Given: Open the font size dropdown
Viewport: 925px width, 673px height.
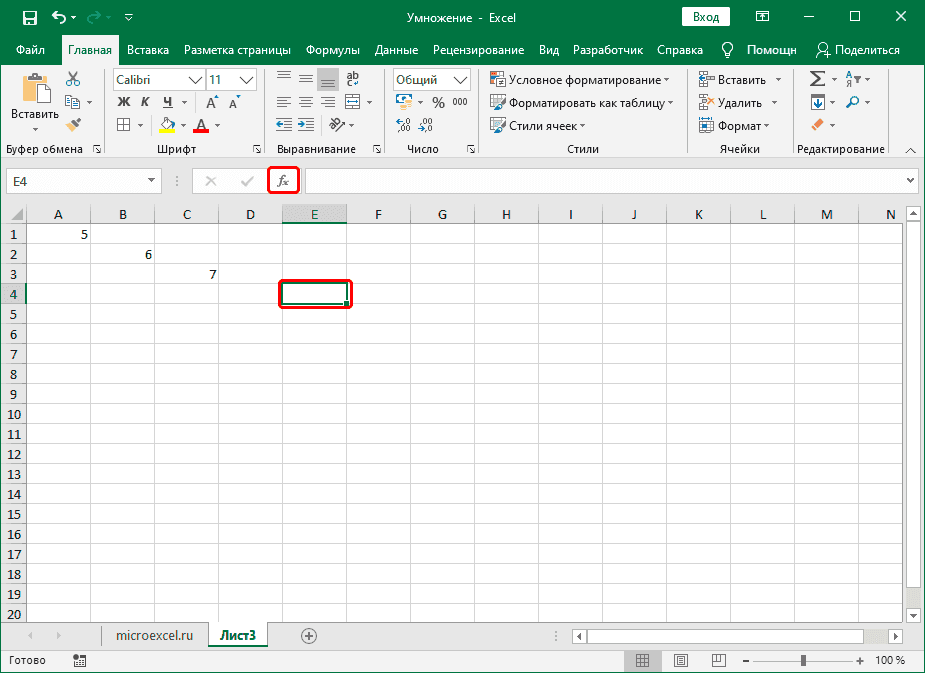Looking at the screenshot, I should (247, 79).
